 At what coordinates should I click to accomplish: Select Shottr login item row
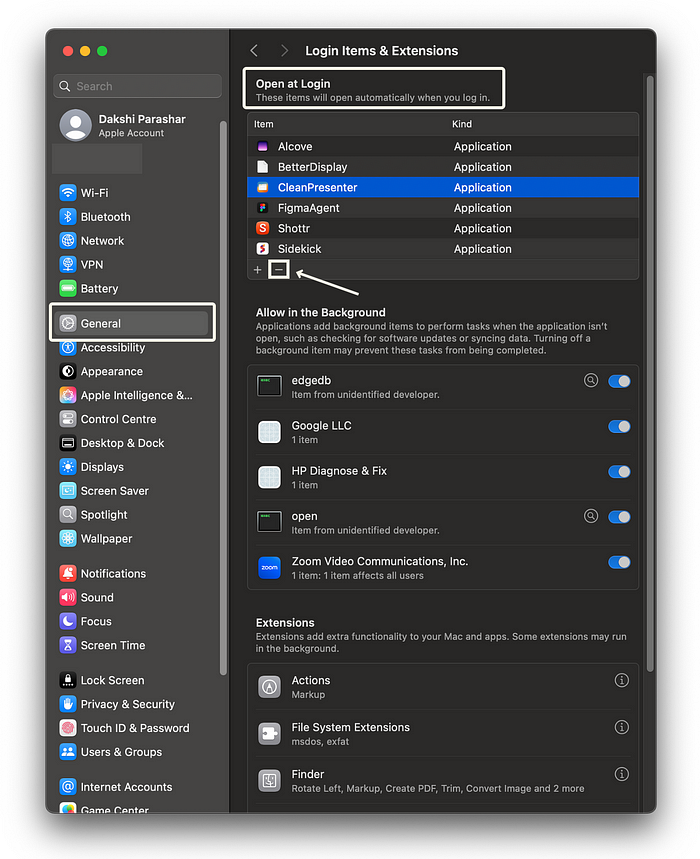(443, 228)
